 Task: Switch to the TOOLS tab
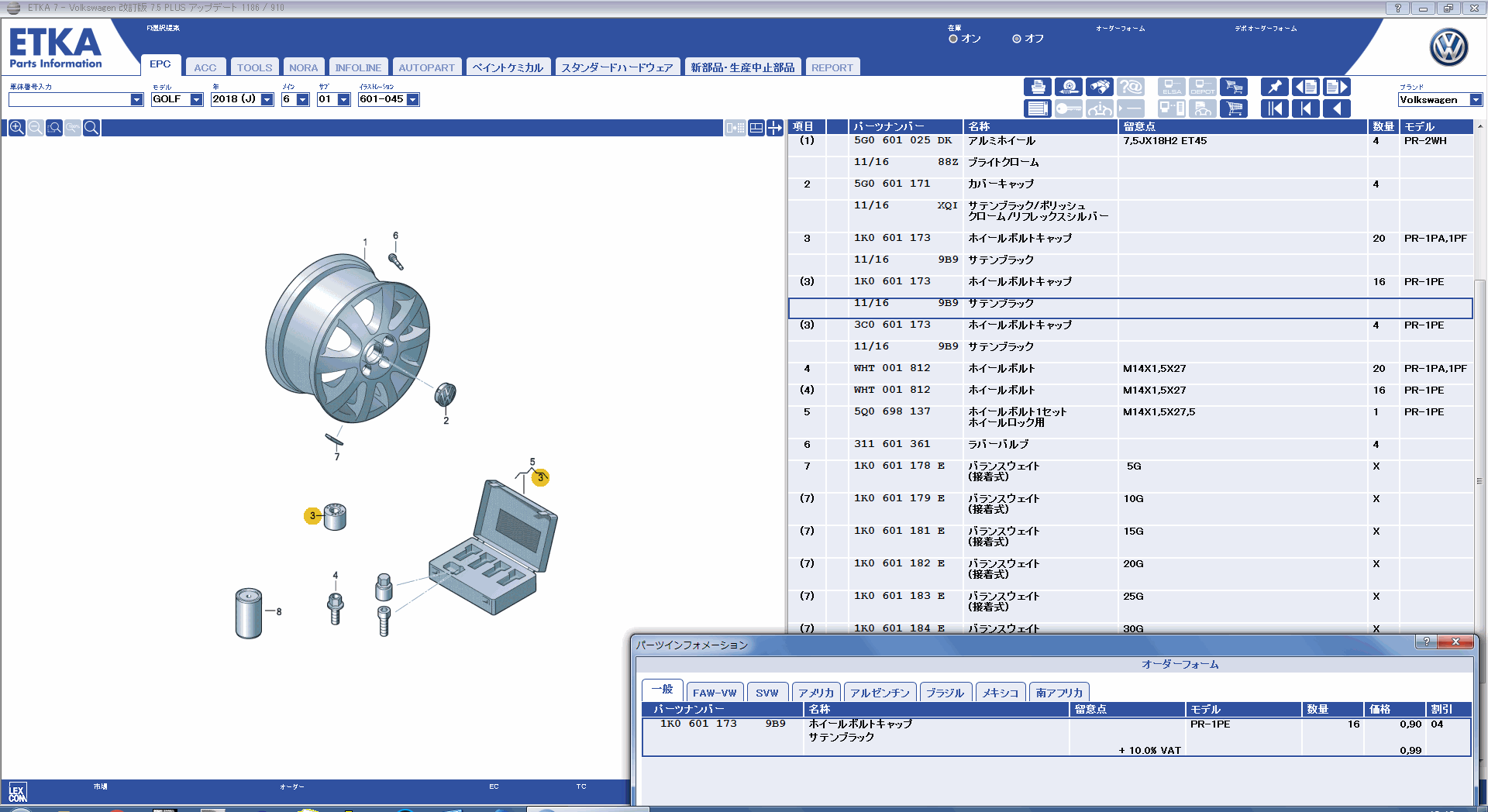click(254, 67)
